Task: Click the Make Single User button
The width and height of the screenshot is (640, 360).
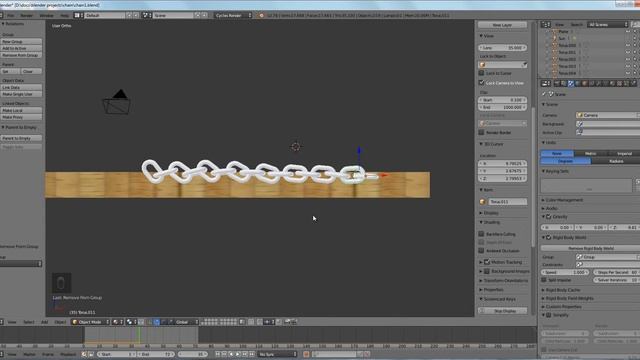Action: (x=21, y=94)
